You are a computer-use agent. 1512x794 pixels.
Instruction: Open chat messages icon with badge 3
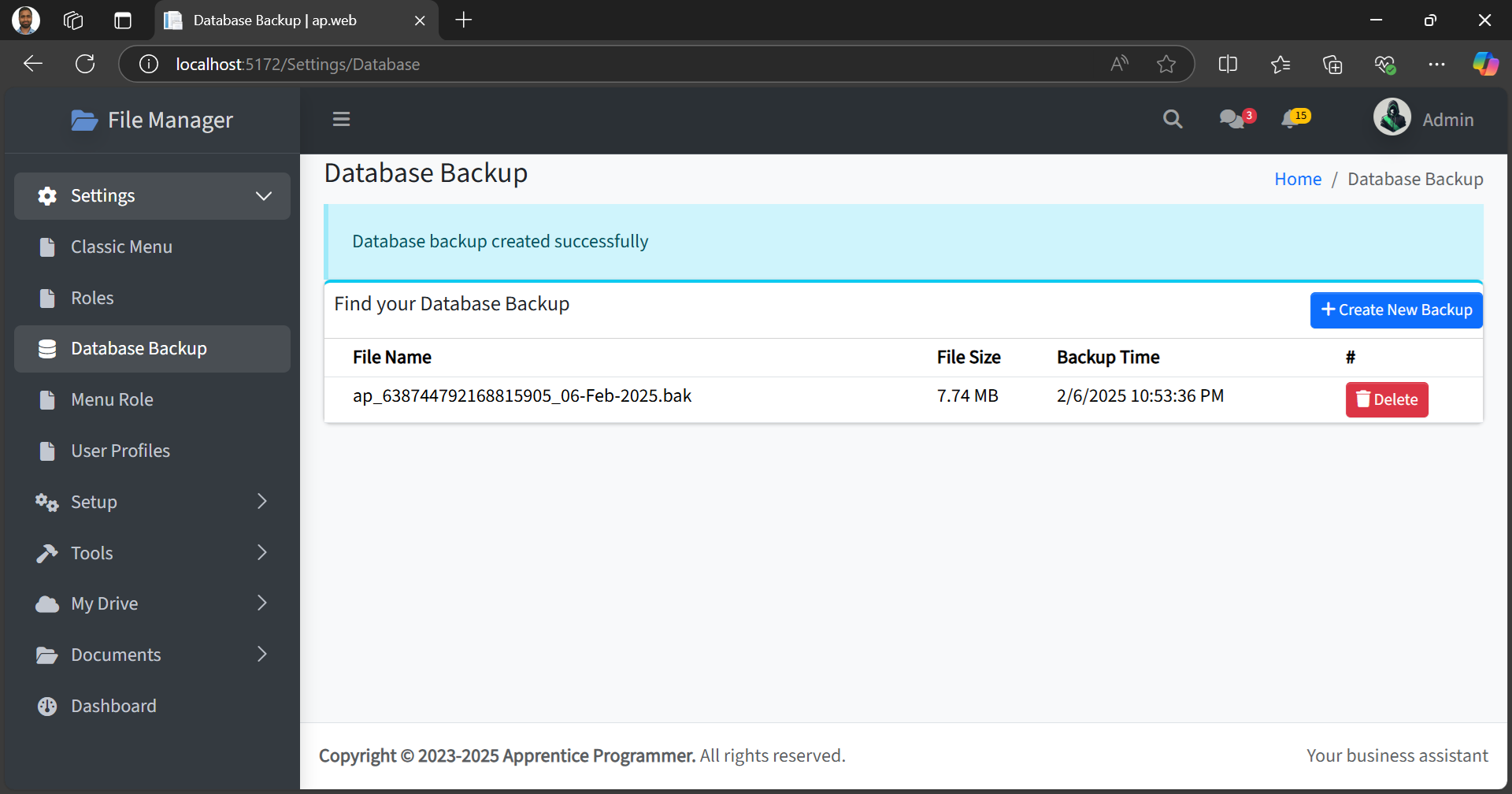(x=1232, y=119)
